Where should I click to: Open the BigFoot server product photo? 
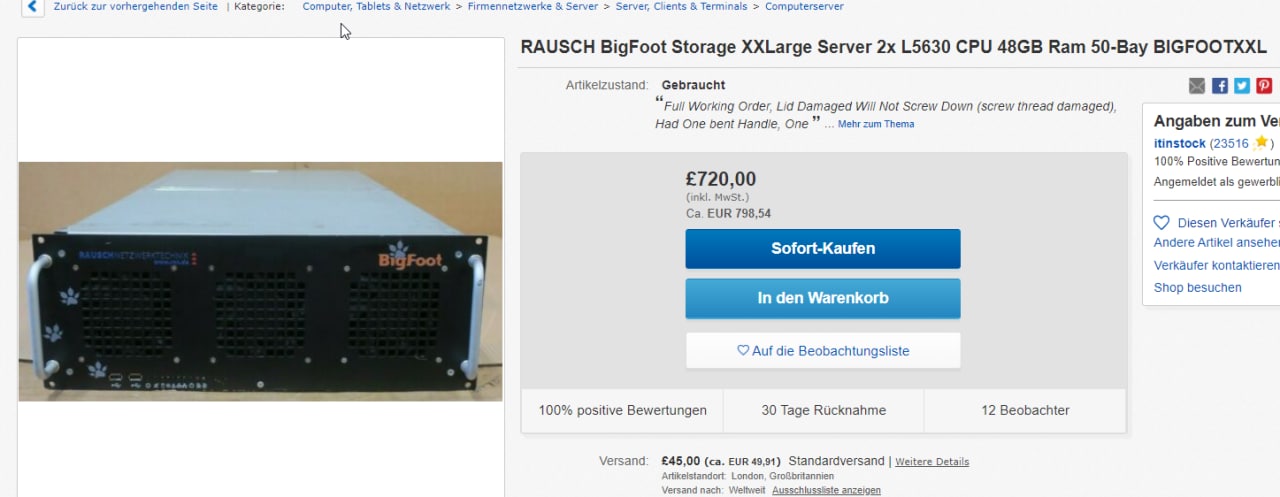point(260,281)
